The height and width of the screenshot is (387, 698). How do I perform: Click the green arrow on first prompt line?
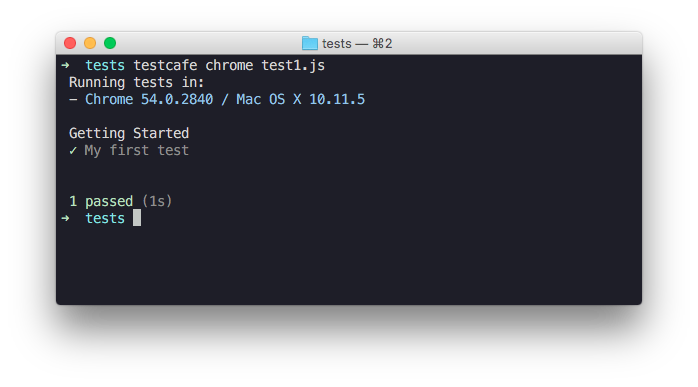pos(65,65)
